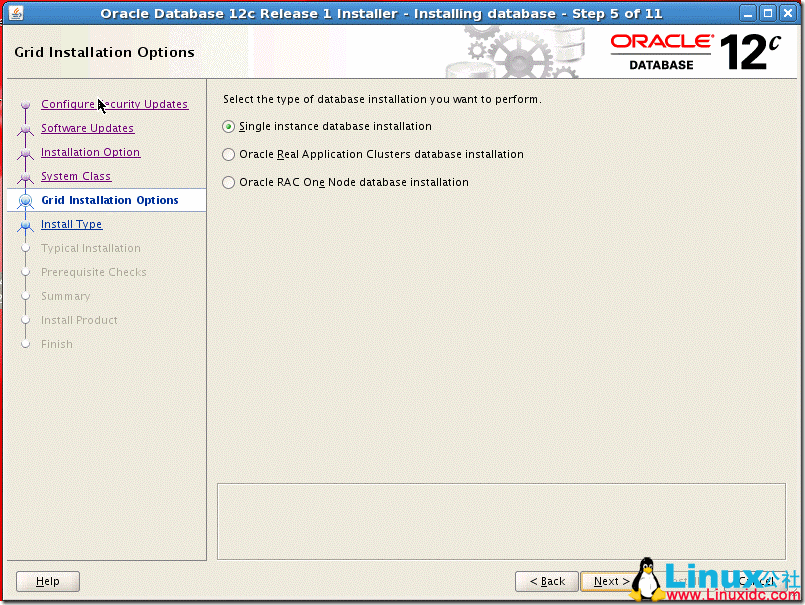Click the Java coffee cup title bar icon
The image size is (805, 605).
tap(16, 12)
